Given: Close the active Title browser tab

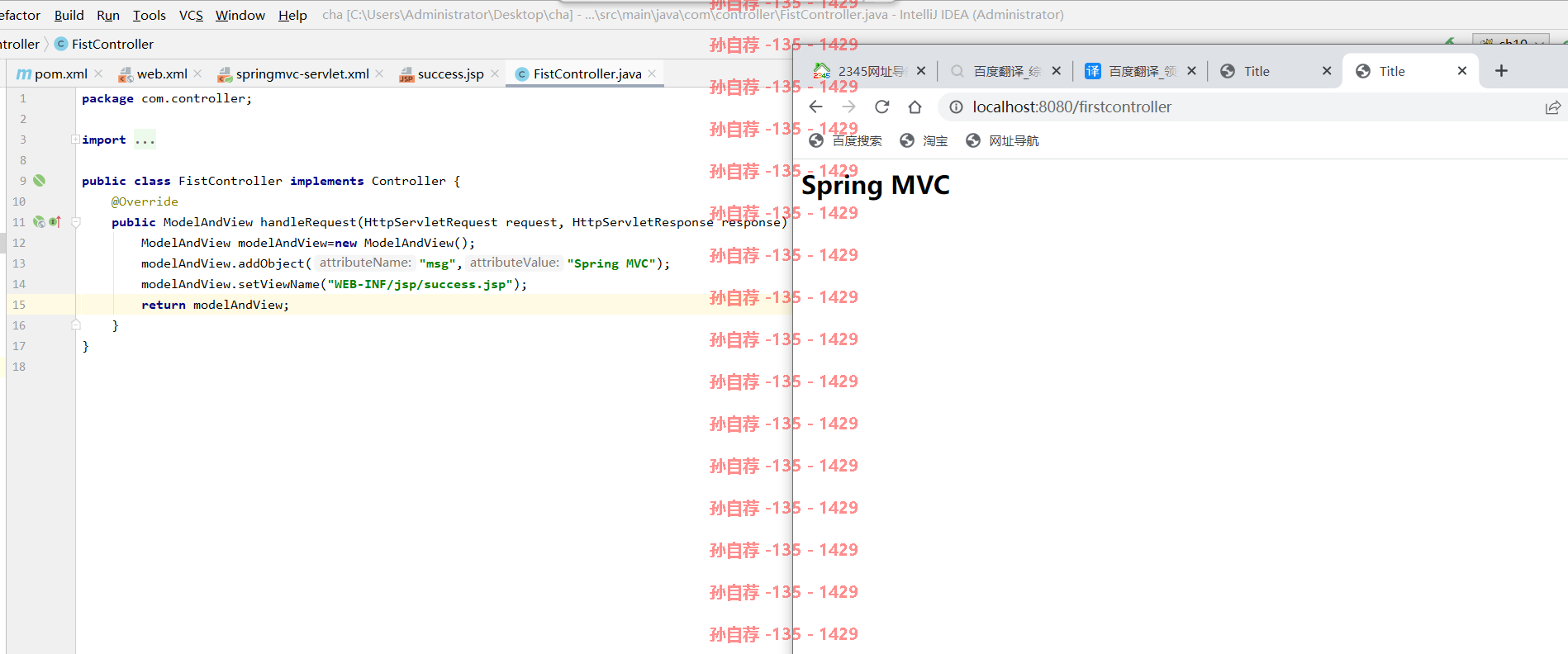Looking at the screenshot, I should (x=1462, y=71).
